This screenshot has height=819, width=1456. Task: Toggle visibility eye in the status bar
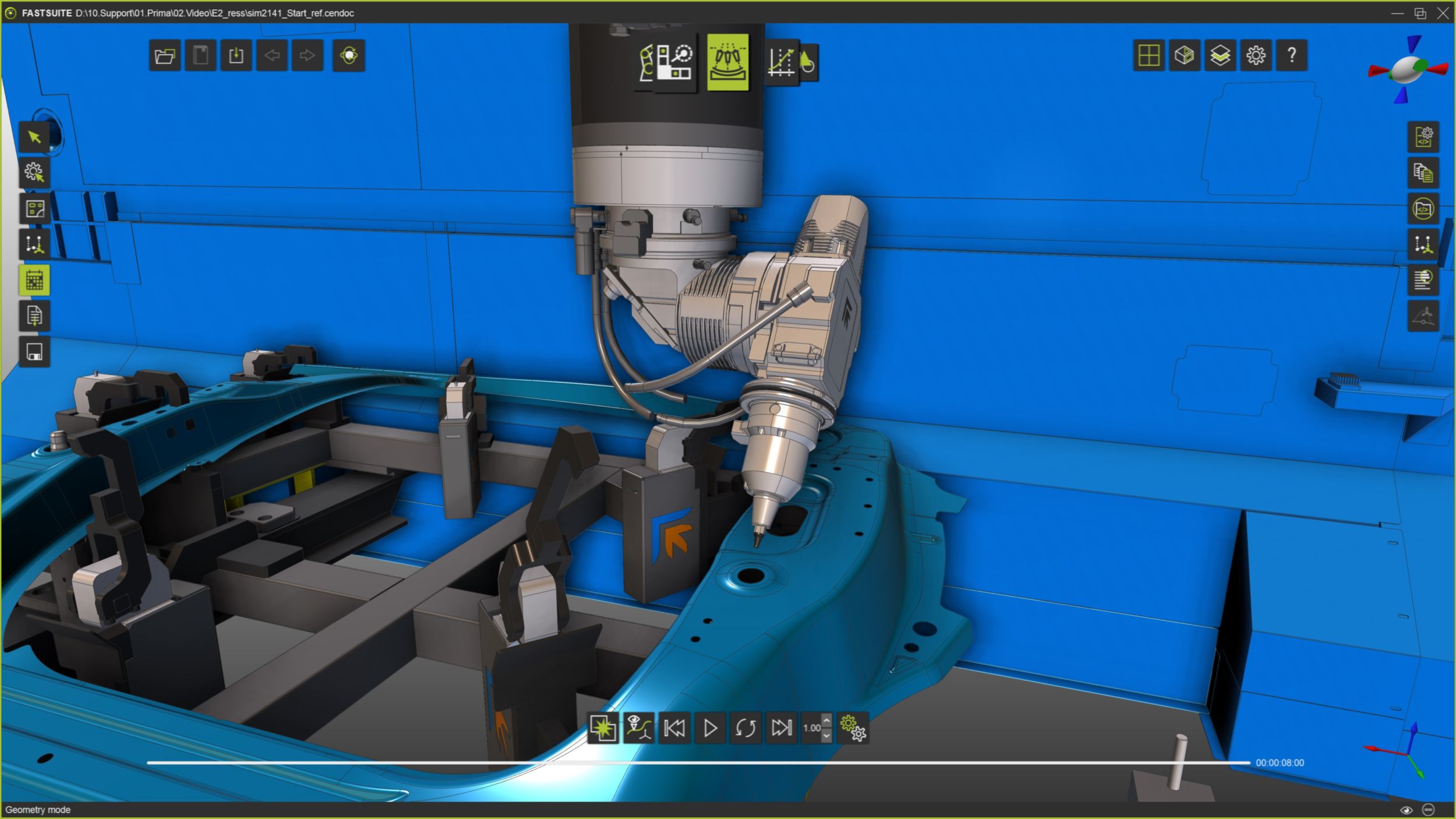(1406, 810)
